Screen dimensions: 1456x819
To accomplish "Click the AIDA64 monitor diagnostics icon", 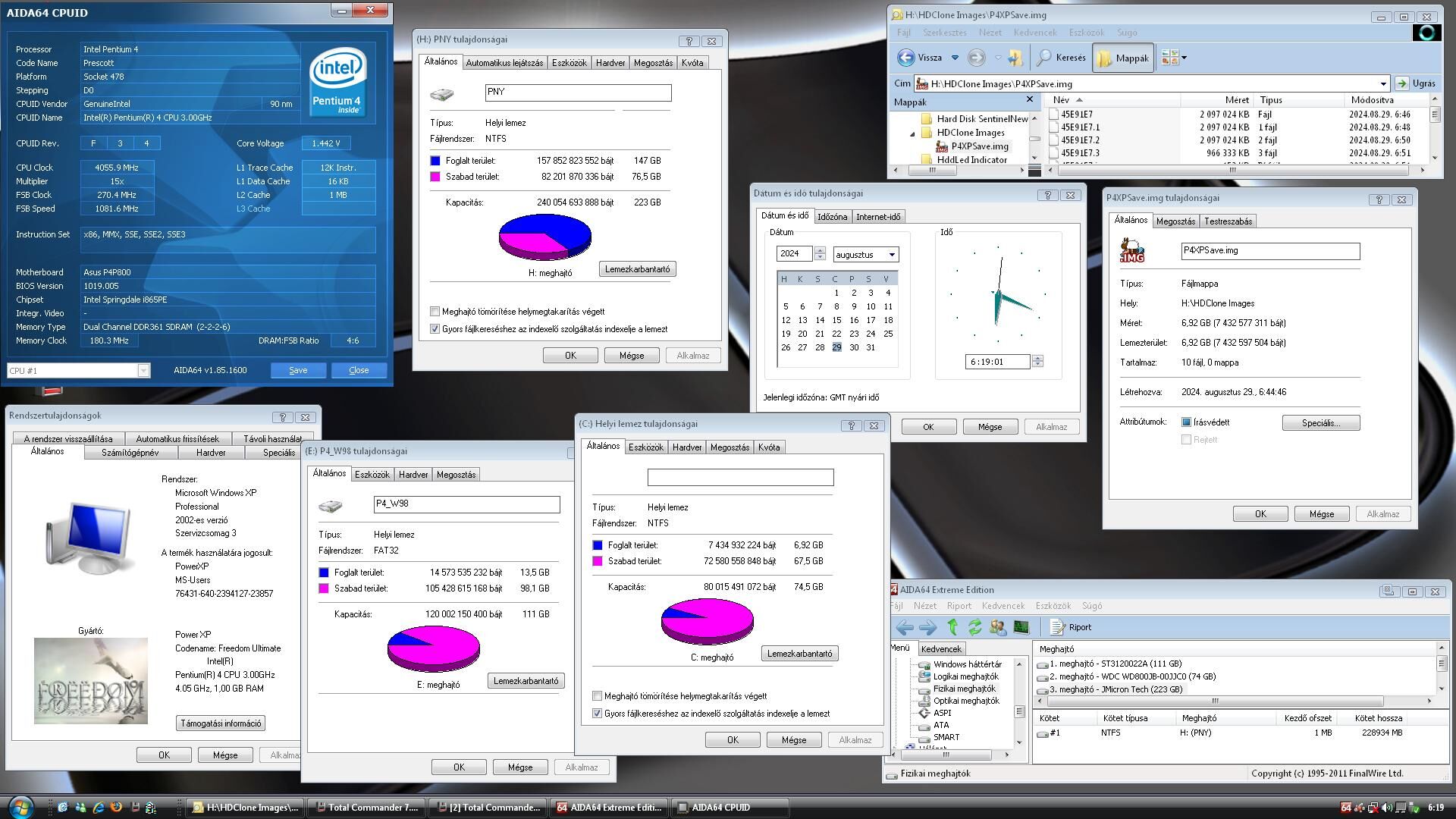I will point(1021,627).
